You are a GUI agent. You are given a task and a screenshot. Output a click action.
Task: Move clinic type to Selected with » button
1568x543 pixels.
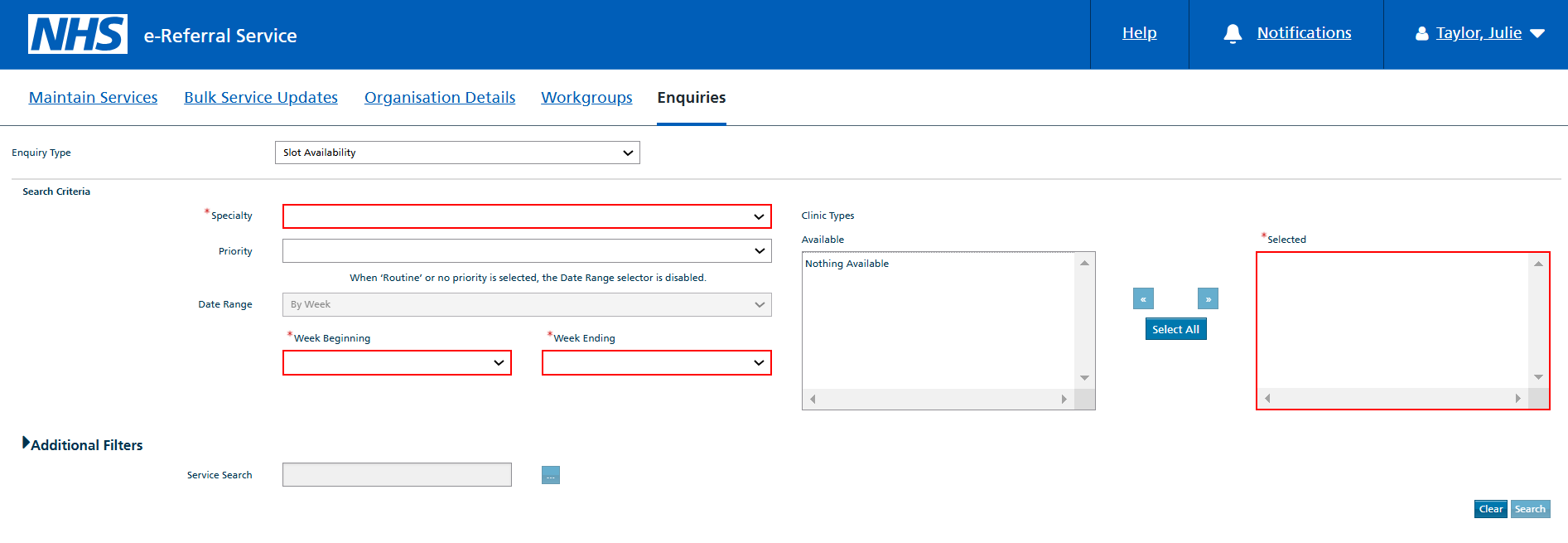tap(1208, 299)
